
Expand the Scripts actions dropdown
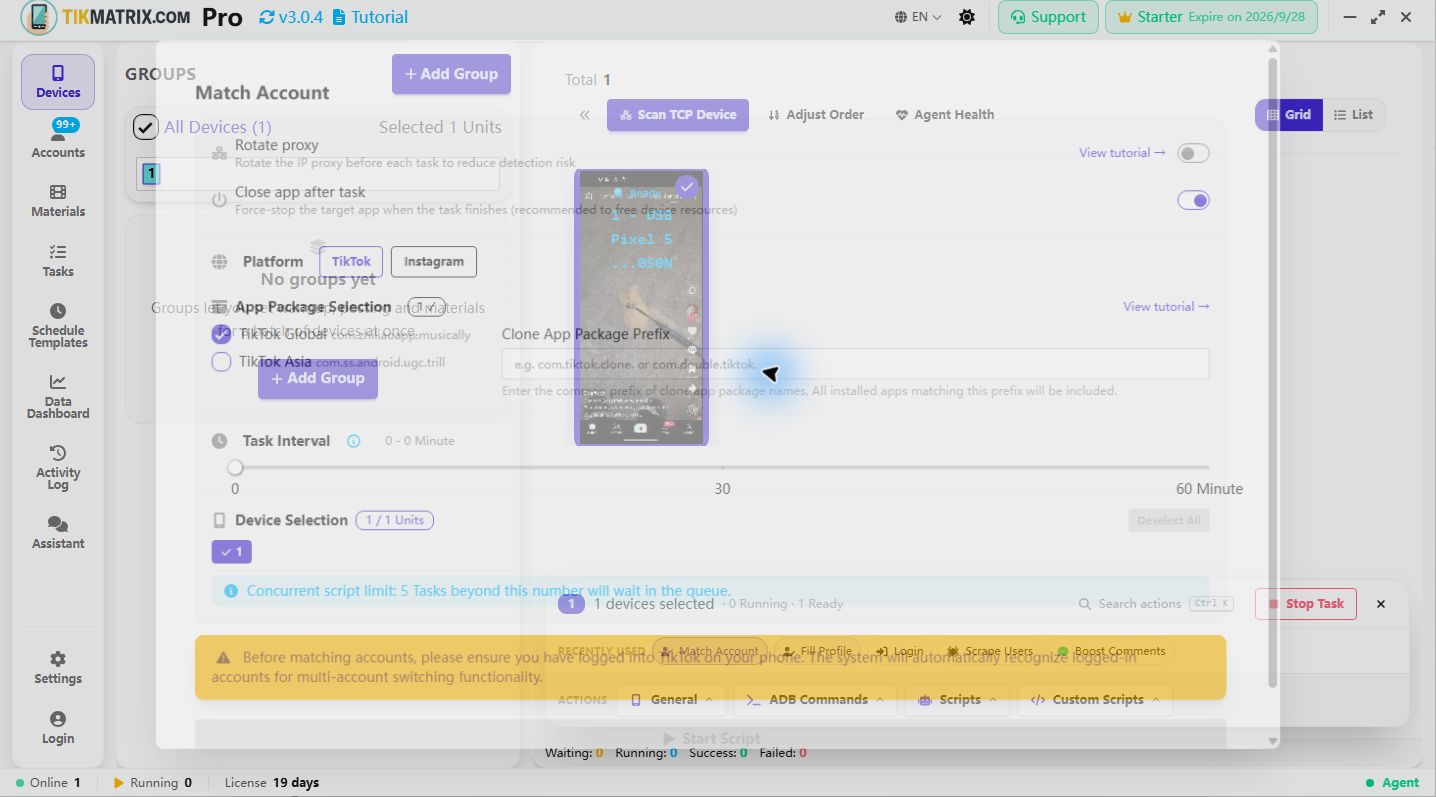(957, 700)
